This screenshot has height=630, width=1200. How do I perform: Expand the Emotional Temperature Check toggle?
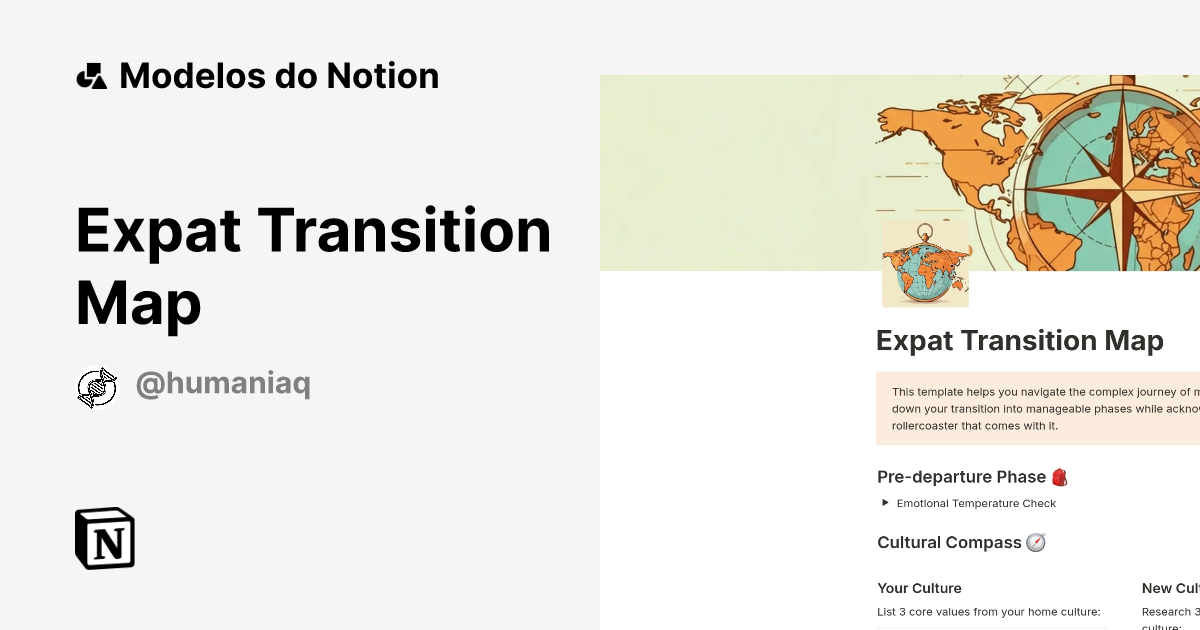pyautogui.click(x=977, y=503)
